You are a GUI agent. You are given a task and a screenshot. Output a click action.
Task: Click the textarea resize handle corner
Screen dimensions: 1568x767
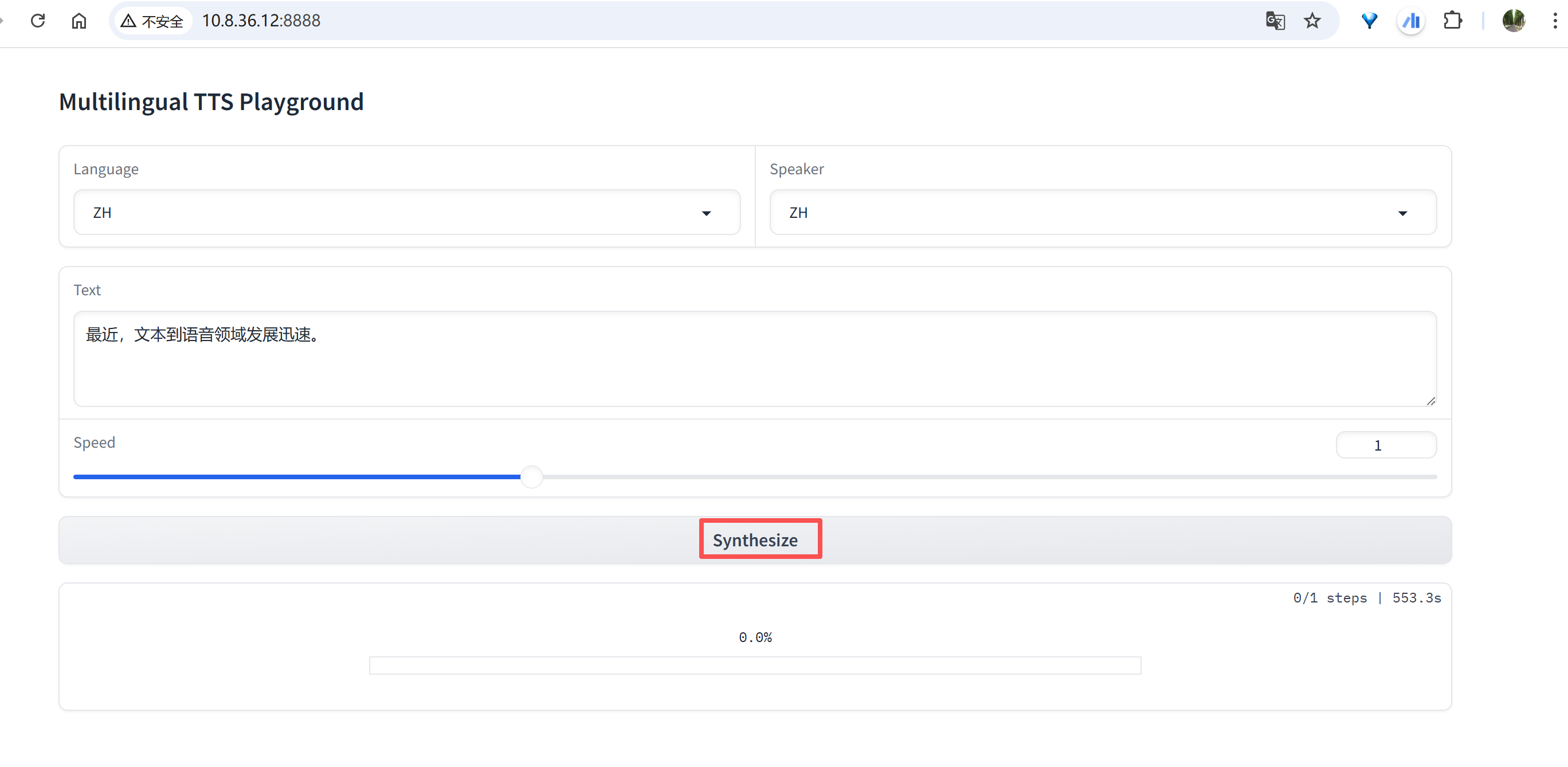pyautogui.click(x=1430, y=401)
